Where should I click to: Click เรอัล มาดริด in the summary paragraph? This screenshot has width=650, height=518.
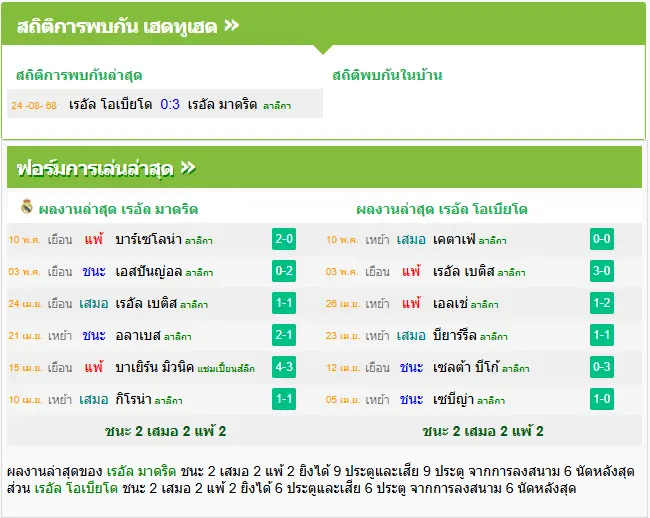141,471
